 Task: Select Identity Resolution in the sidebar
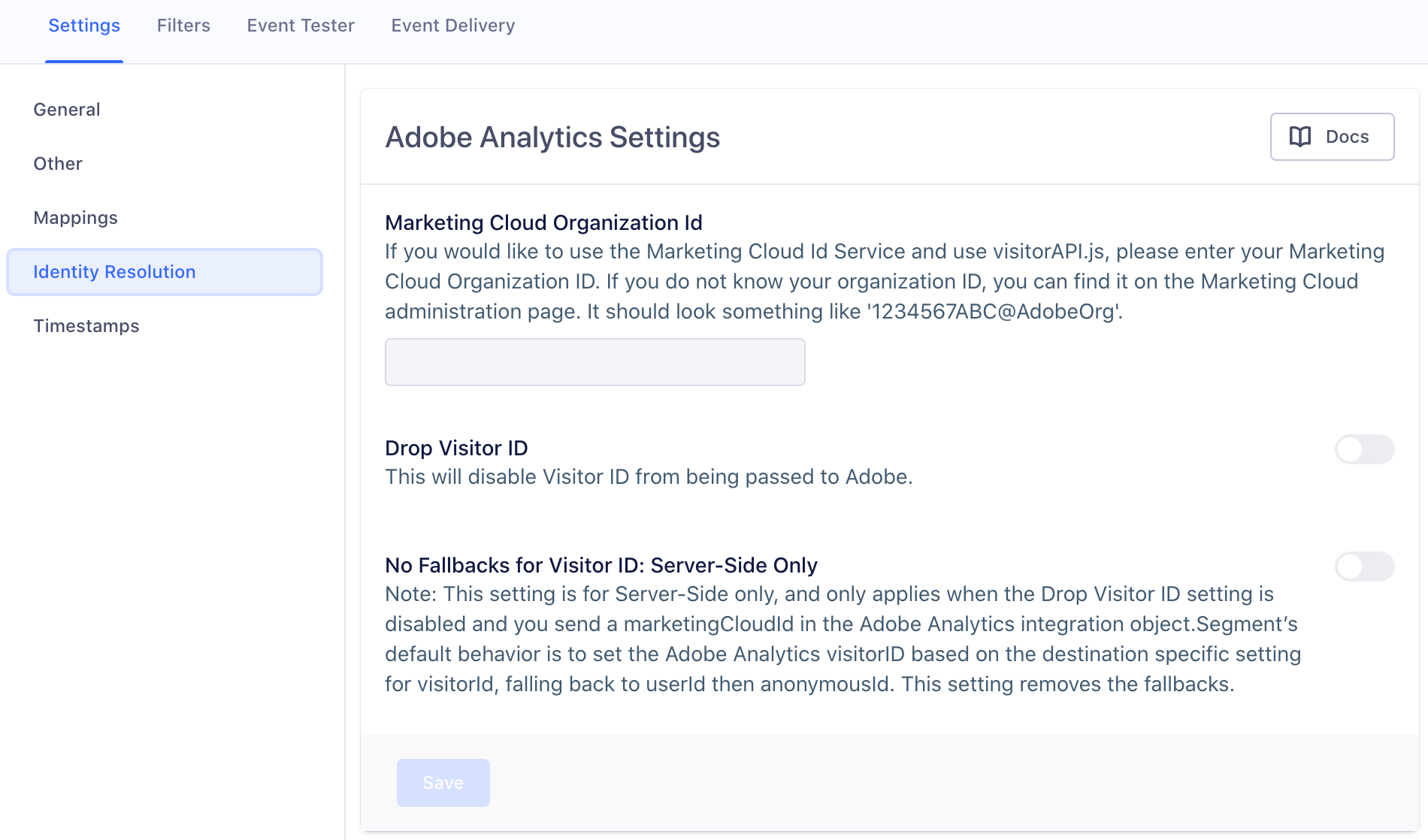[113, 271]
